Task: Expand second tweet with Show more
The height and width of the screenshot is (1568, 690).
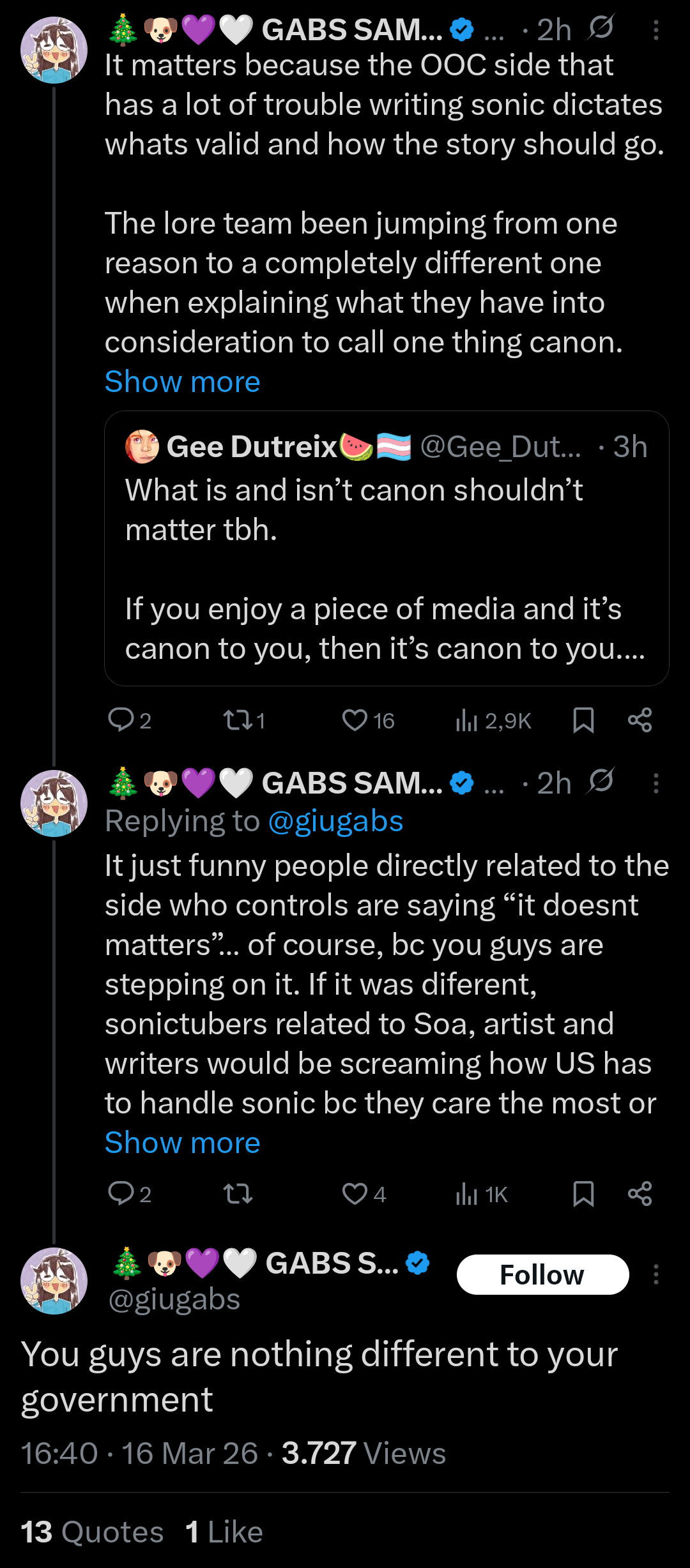Action: (x=182, y=1143)
